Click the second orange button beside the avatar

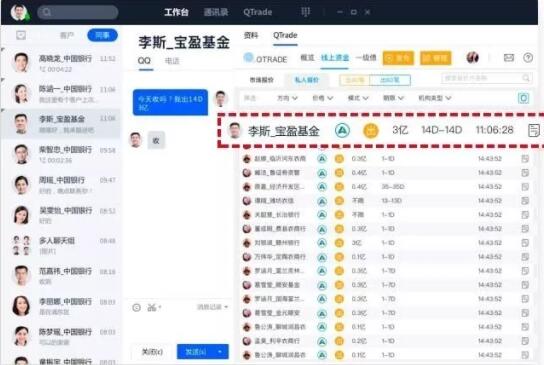click(x=436, y=58)
